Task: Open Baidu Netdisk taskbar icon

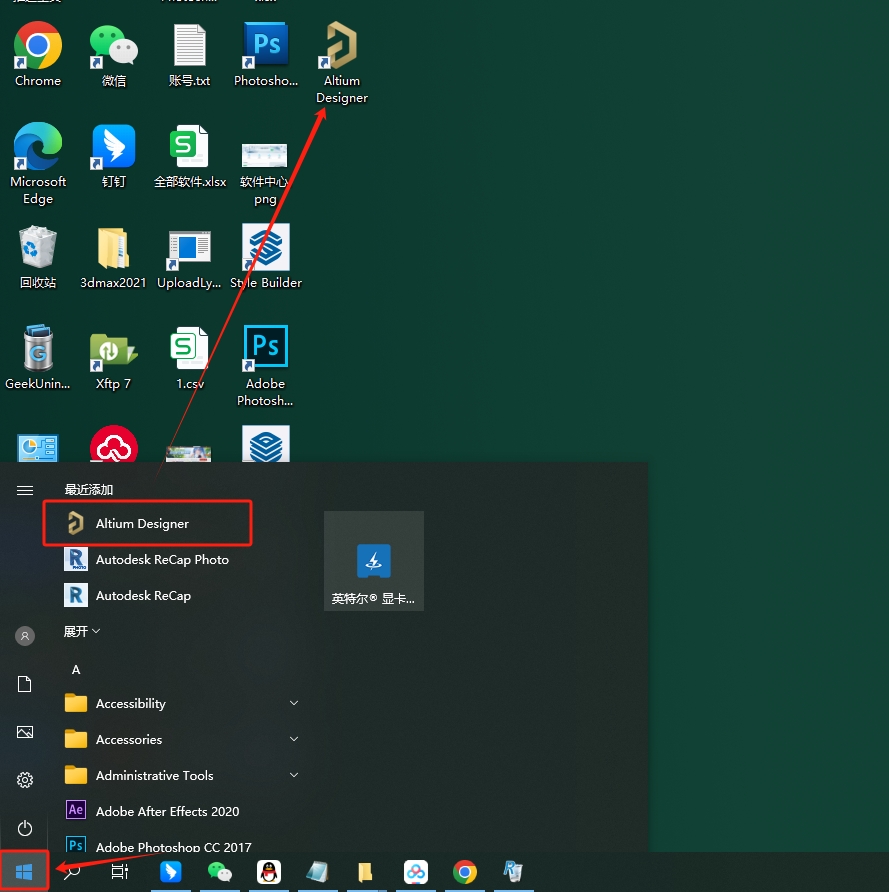Action: (416, 872)
